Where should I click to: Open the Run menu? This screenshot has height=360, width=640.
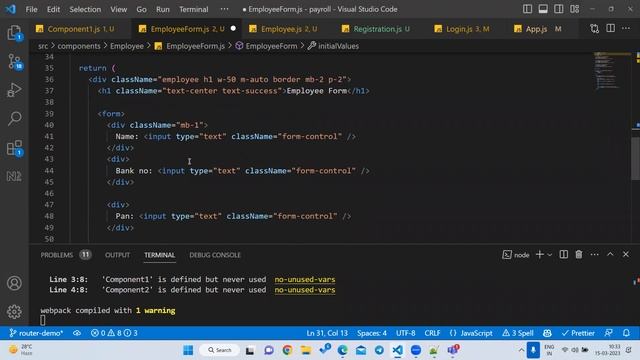[162, 9]
